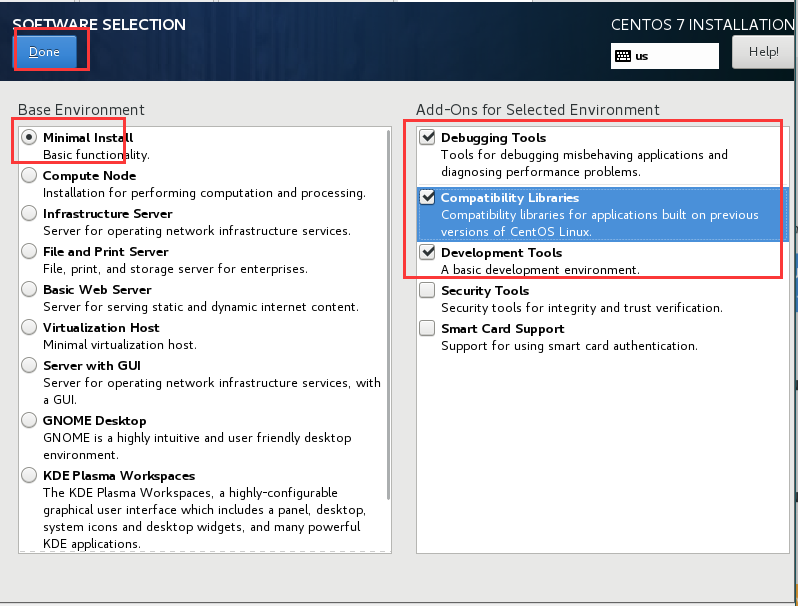Disable Compatibility Libraries checkbox
The width and height of the screenshot is (798, 606).
(428, 198)
